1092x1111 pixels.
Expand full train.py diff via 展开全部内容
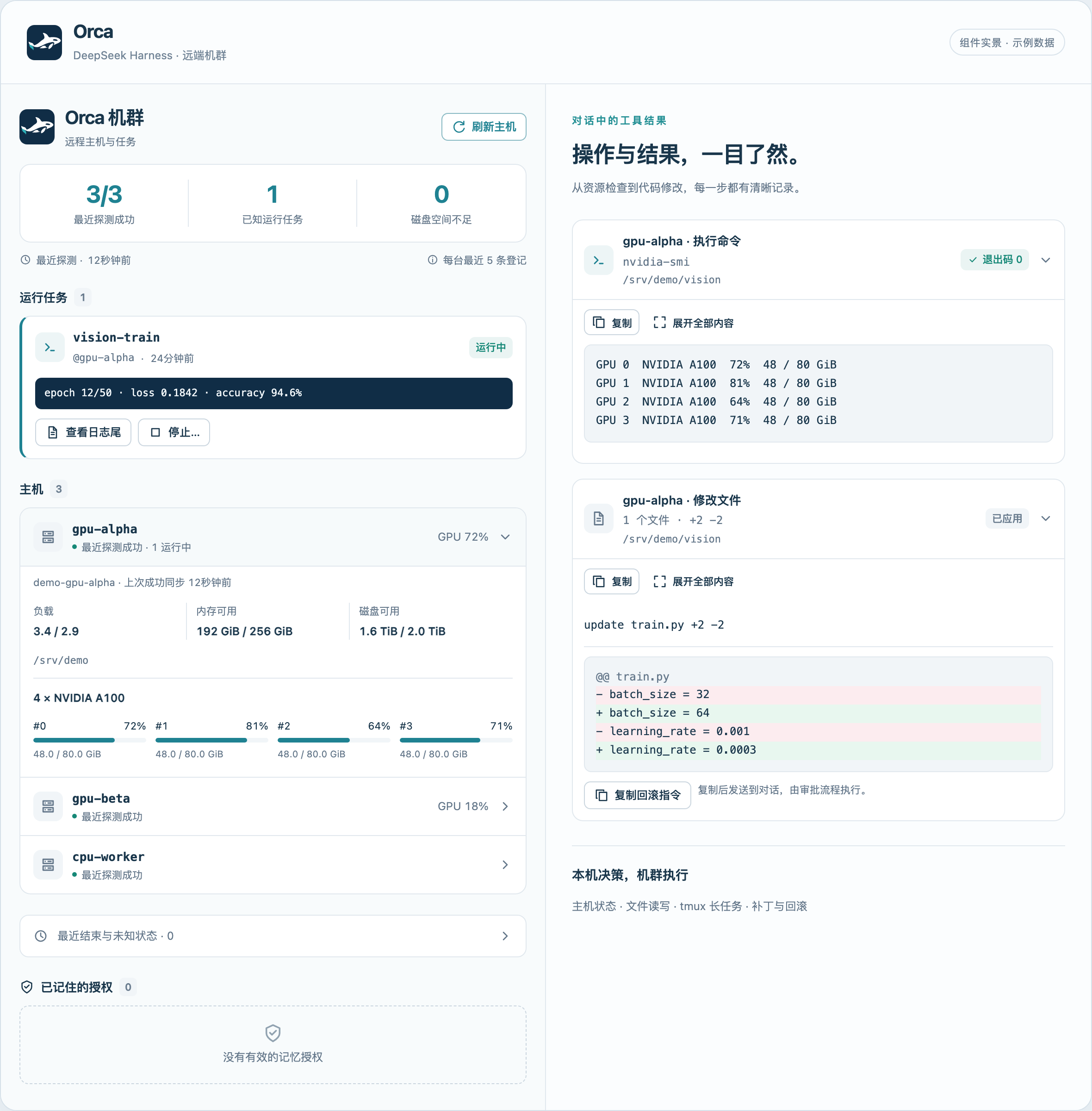694,581
